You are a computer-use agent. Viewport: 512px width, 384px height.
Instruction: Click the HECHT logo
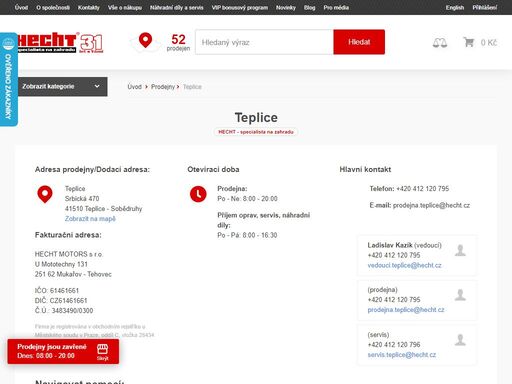point(60,42)
